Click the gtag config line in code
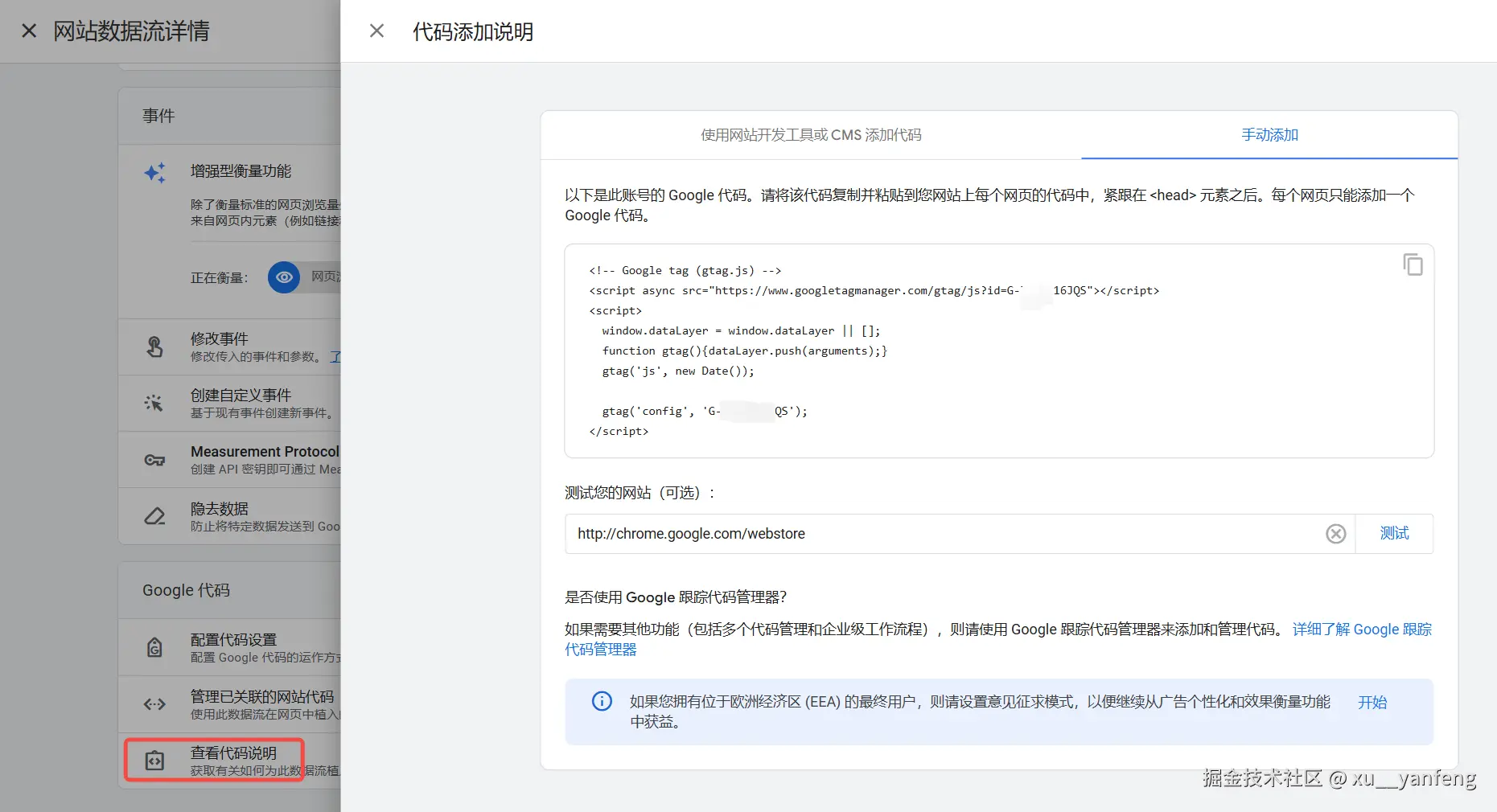1497x812 pixels. pyautogui.click(x=705, y=411)
